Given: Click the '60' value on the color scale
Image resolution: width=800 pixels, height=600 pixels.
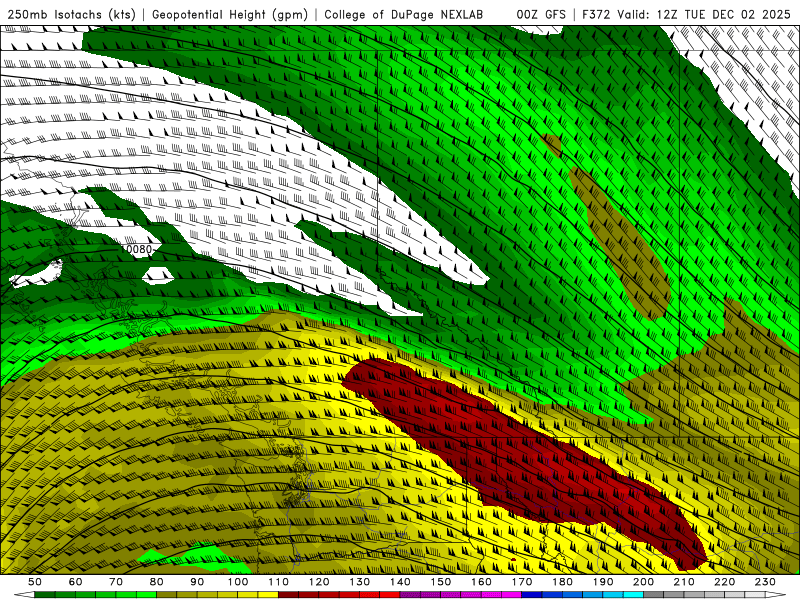Looking at the screenshot, I should pyautogui.click(x=76, y=582).
